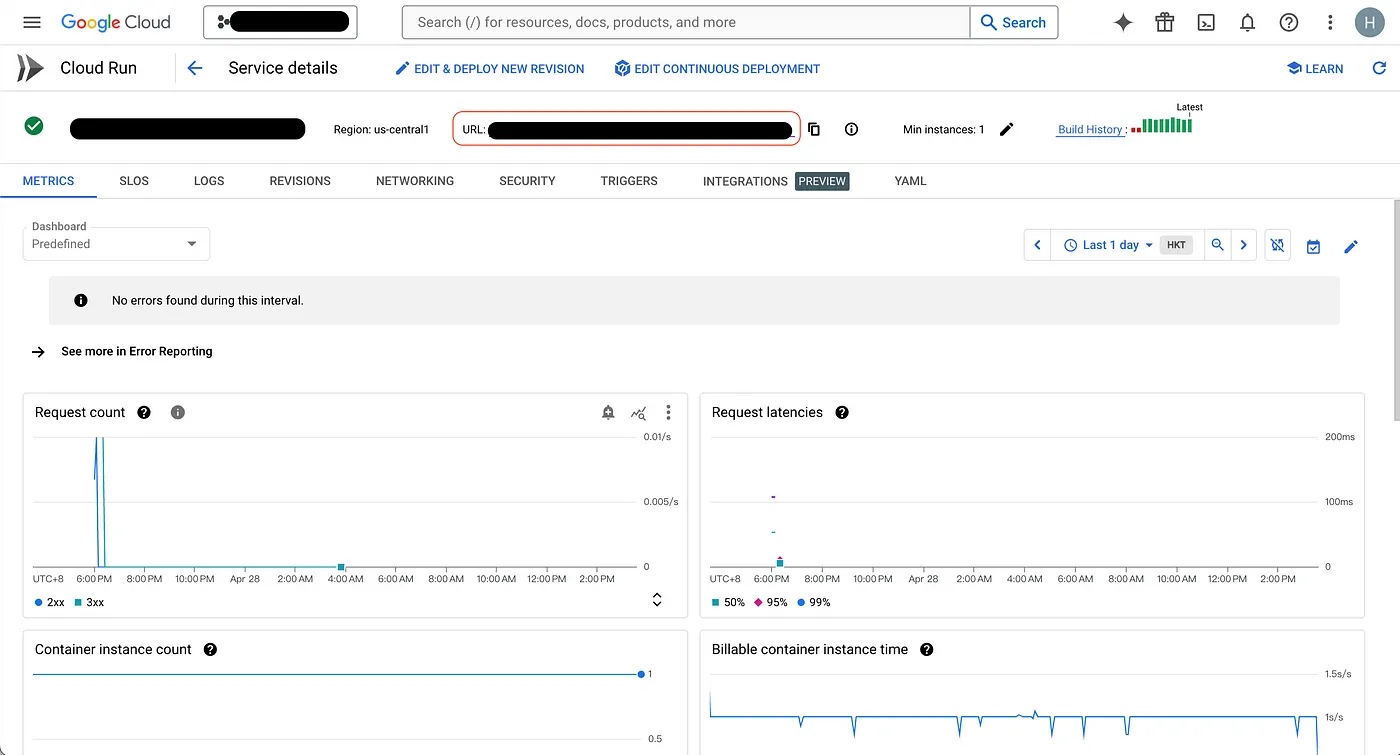
Task: Open the notifications bell
Action: pos(1247,22)
